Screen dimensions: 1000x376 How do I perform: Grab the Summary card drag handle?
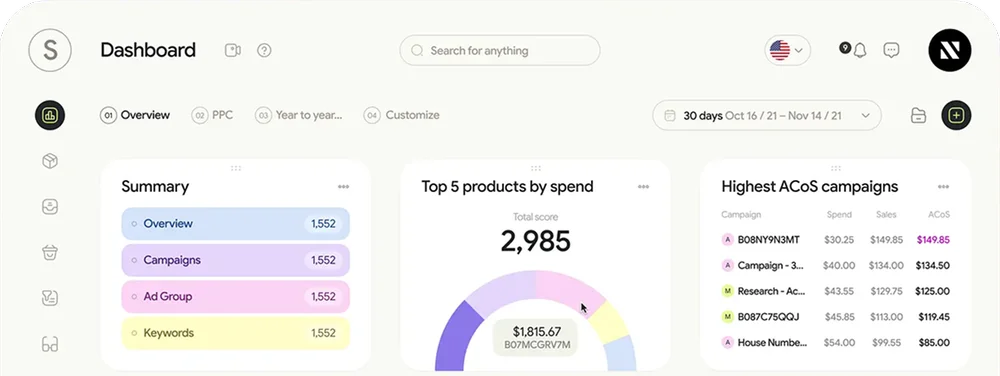tap(236, 168)
